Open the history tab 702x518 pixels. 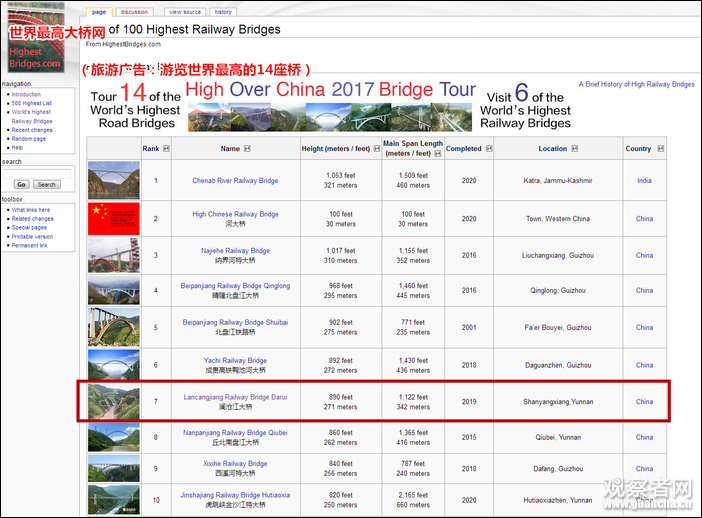pyautogui.click(x=223, y=12)
